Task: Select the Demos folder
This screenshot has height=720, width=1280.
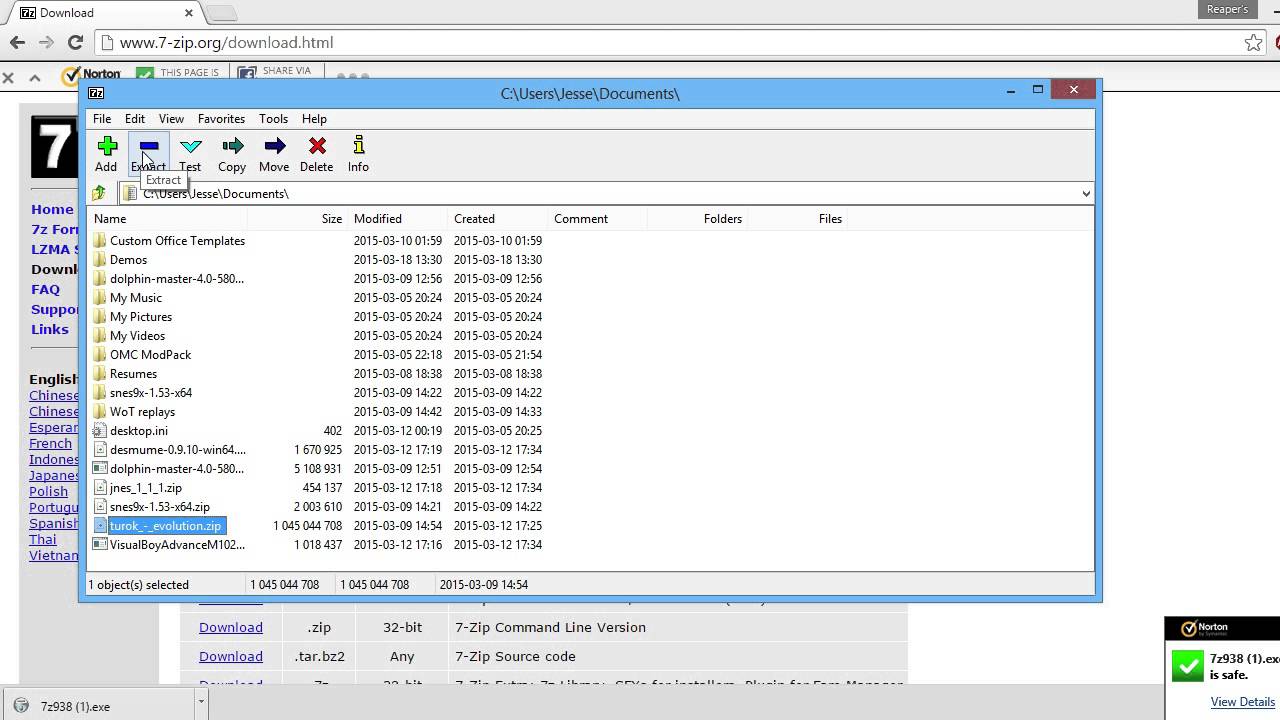Action: coord(128,260)
